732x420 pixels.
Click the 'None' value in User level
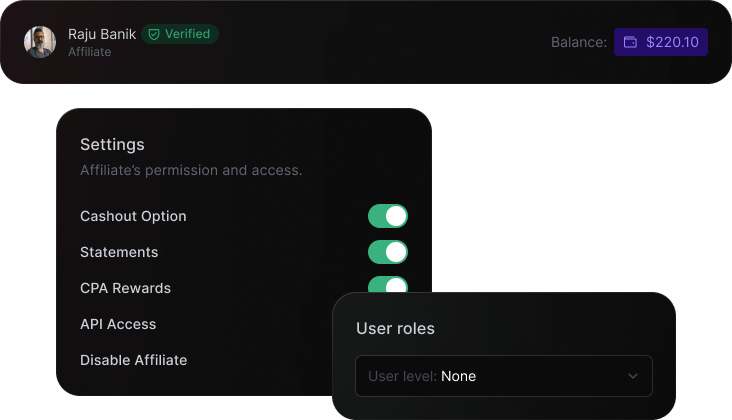pyautogui.click(x=458, y=376)
